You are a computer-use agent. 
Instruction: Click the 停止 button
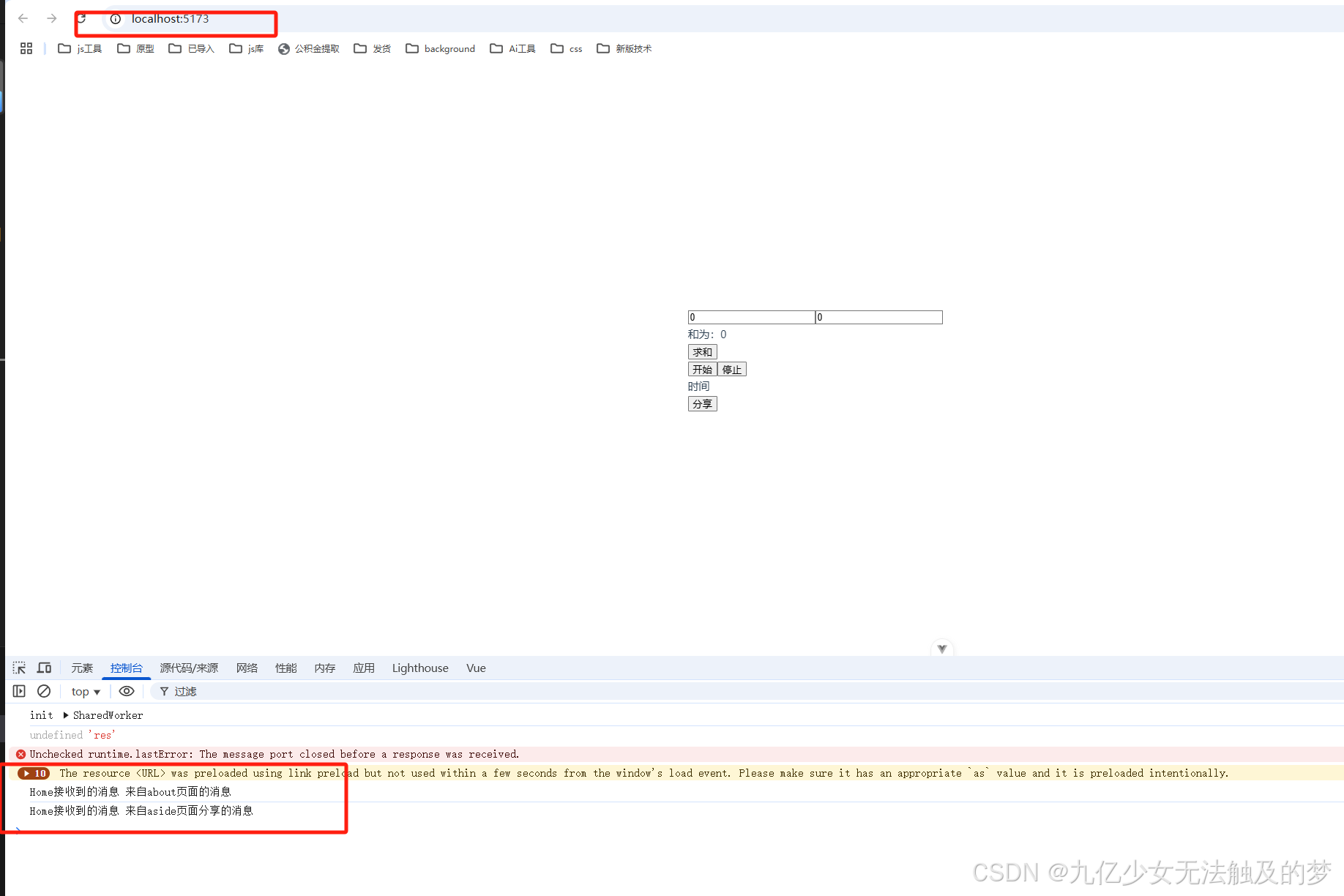point(731,370)
